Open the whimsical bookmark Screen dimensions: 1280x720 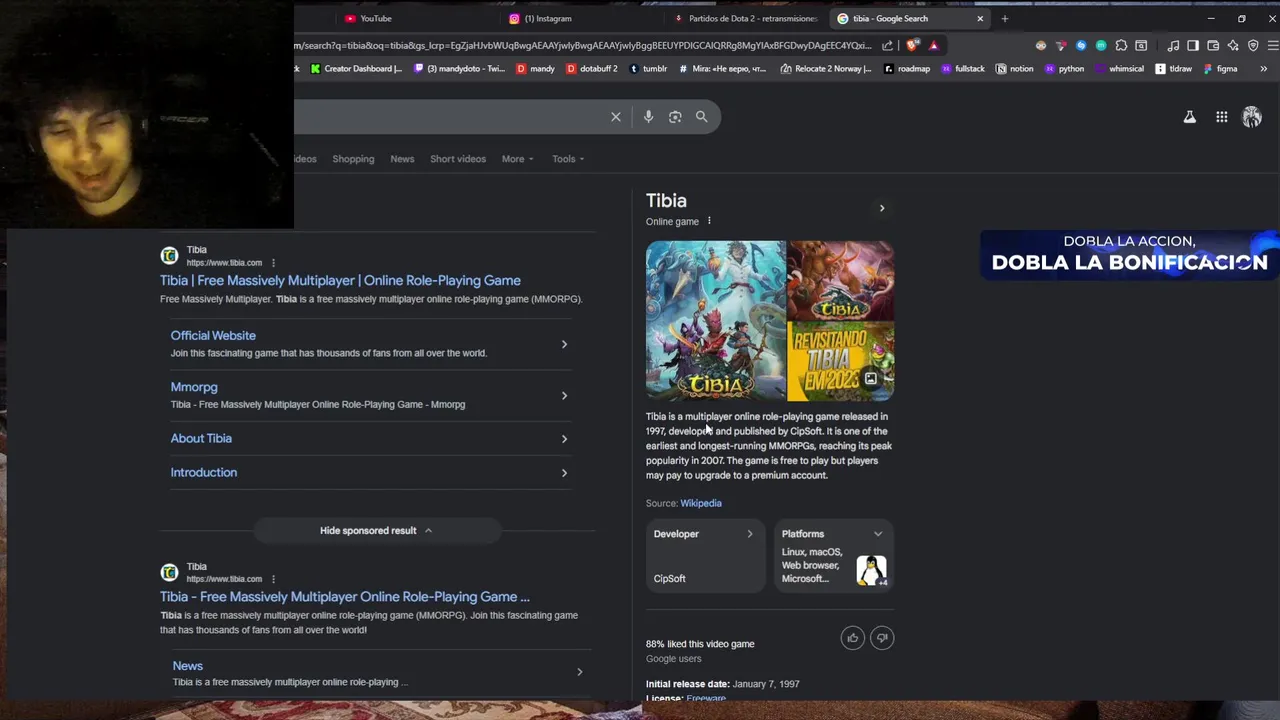point(1119,69)
